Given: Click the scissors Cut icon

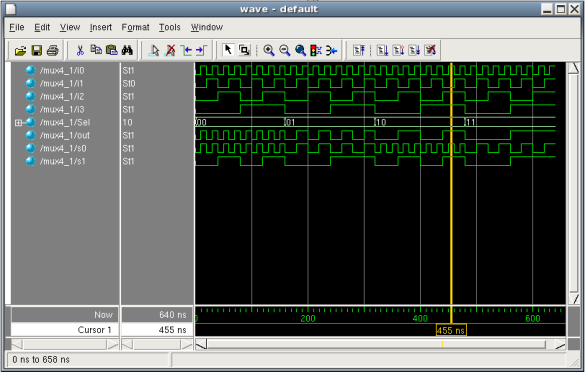Looking at the screenshot, I should [80, 50].
